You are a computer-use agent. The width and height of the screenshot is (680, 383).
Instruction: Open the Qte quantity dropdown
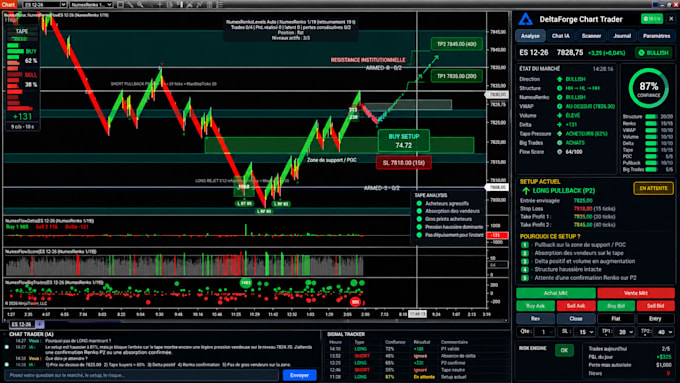pyautogui.click(x=545, y=332)
